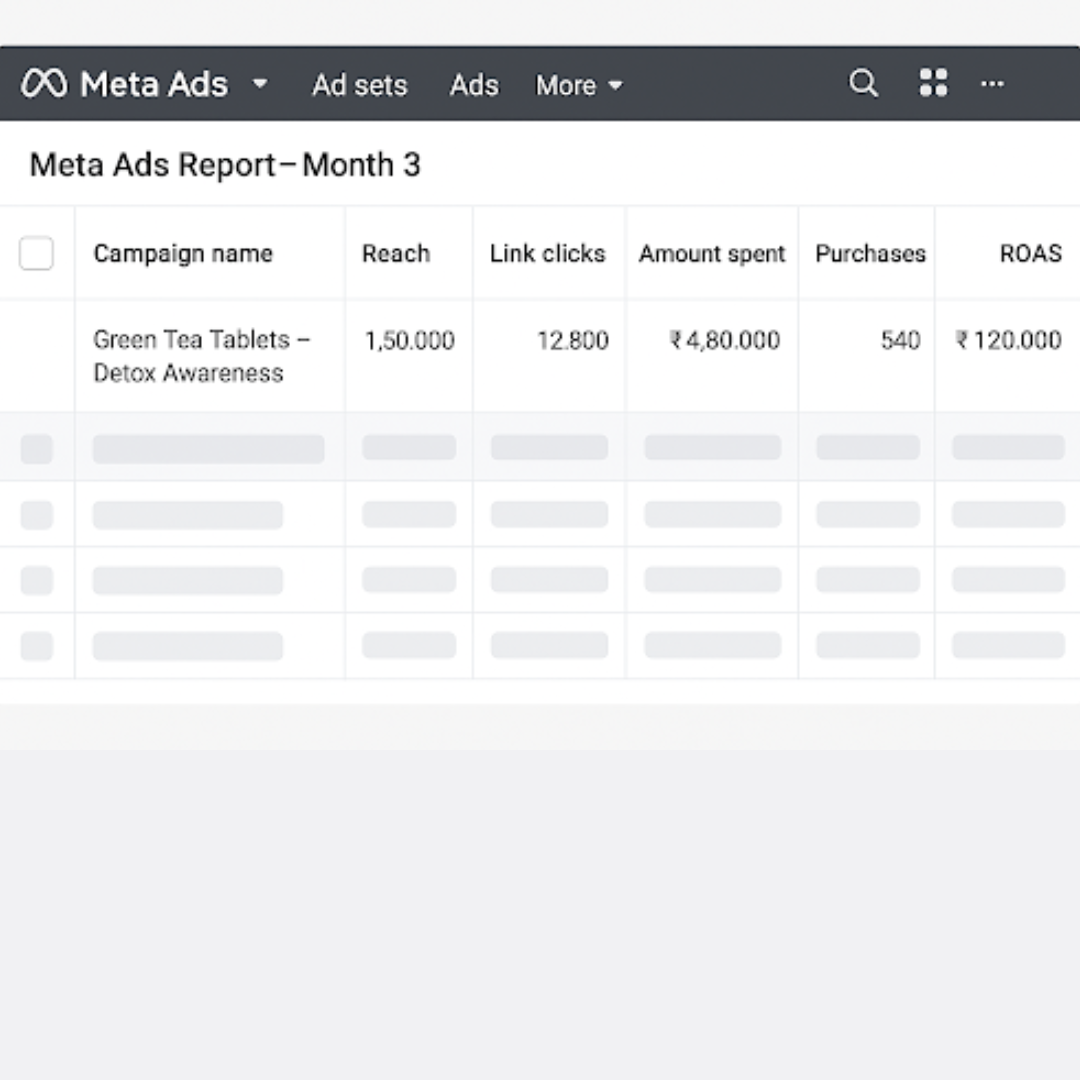Expand the More dropdown menu
This screenshot has height=1080, width=1080.
(579, 85)
